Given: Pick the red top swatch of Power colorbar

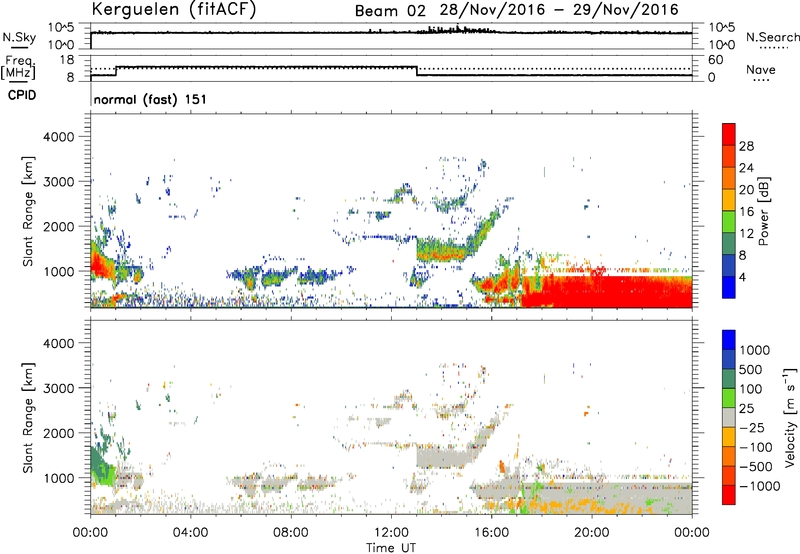Looking at the screenshot, I should (x=729, y=135).
